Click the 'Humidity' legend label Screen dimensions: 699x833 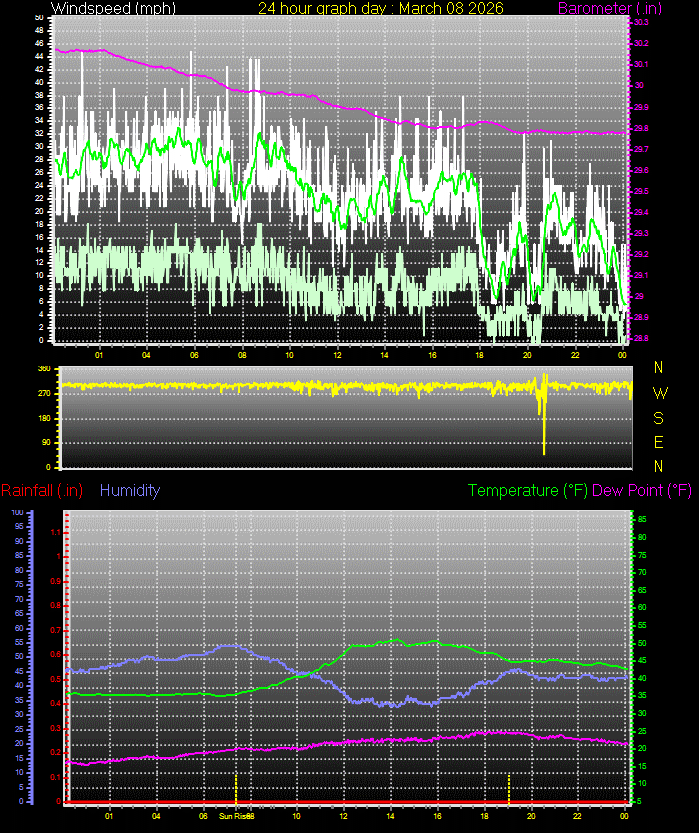tap(130, 490)
